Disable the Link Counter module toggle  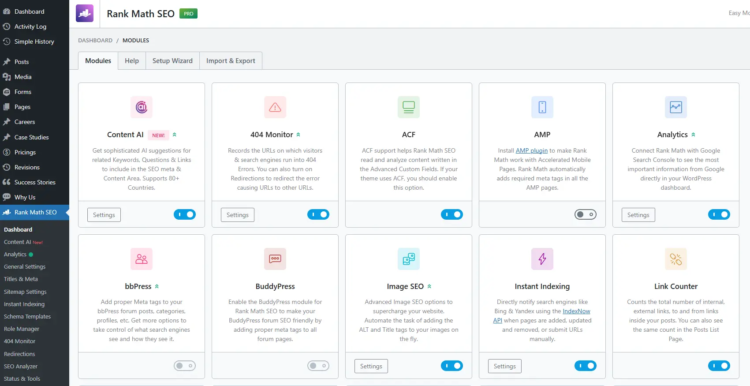719,366
